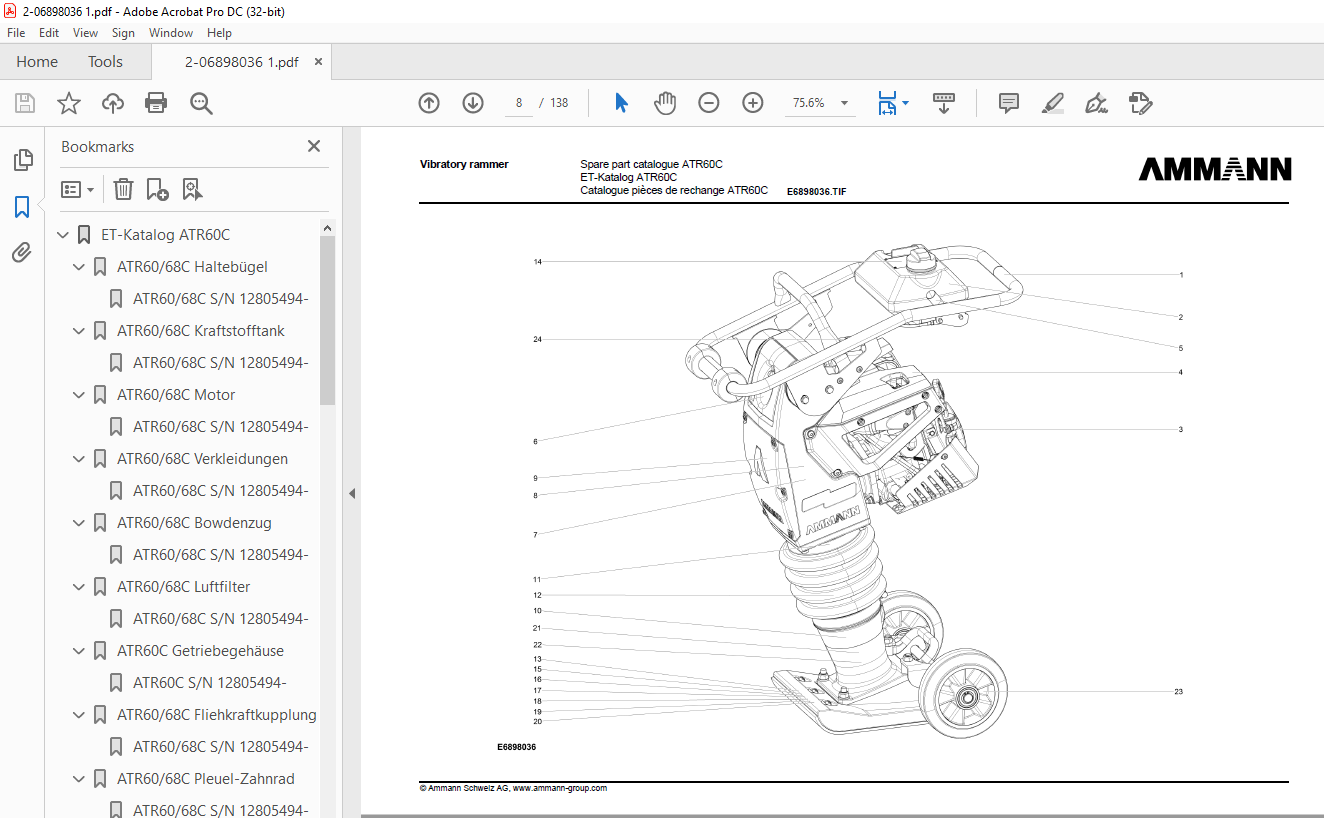
Task: Open the Help menu
Action: tap(219, 33)
